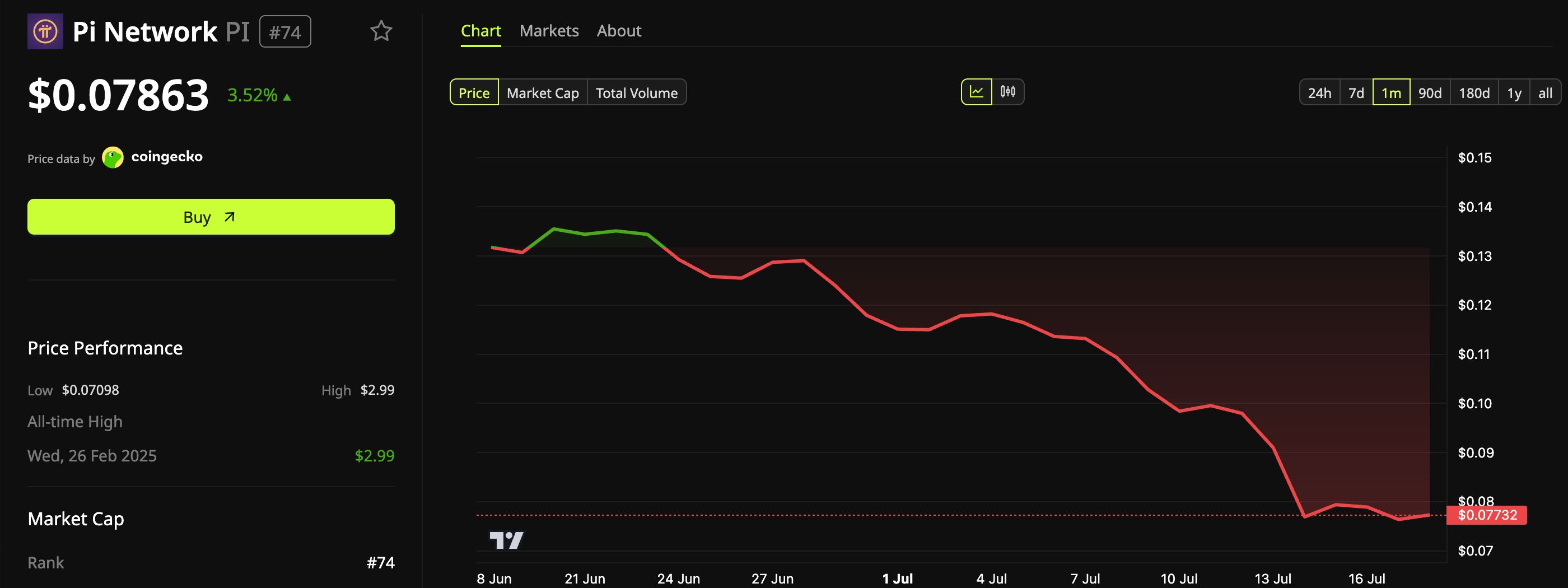Image resolution: width=1568 pixels, height=588 pixels.
Task: Click the 21 Jun x-axis label
Action: [585, 579]
